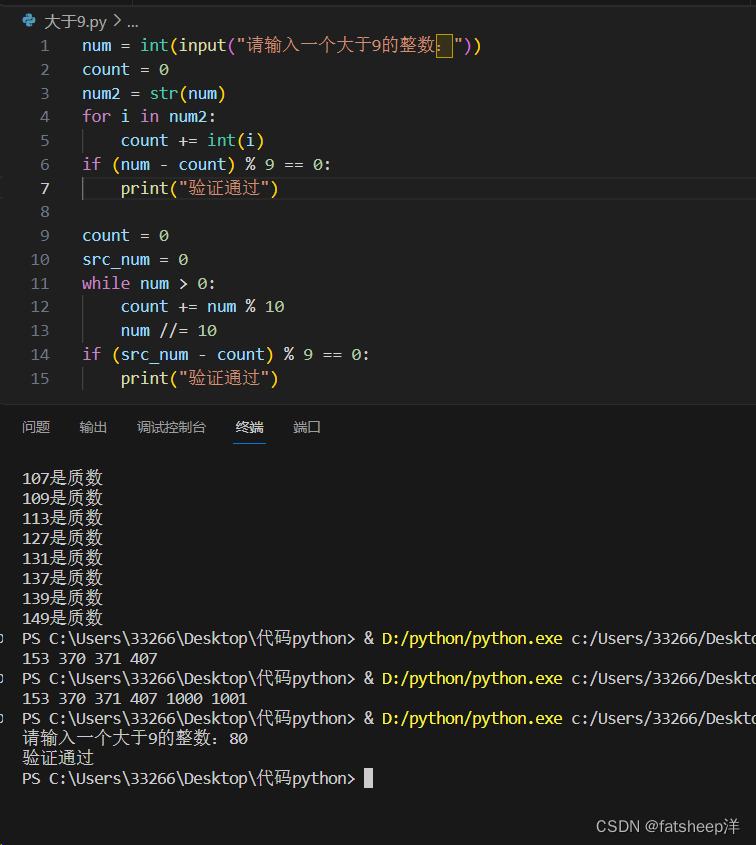Click terminal line '请输入一个大于9的整数: 80'

135,738
